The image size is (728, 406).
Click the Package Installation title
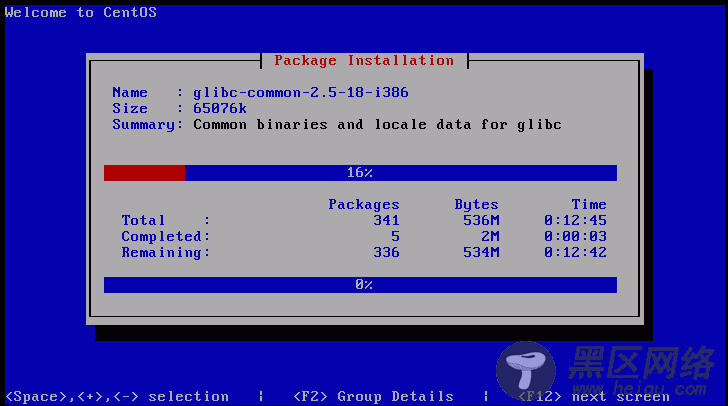364,60
